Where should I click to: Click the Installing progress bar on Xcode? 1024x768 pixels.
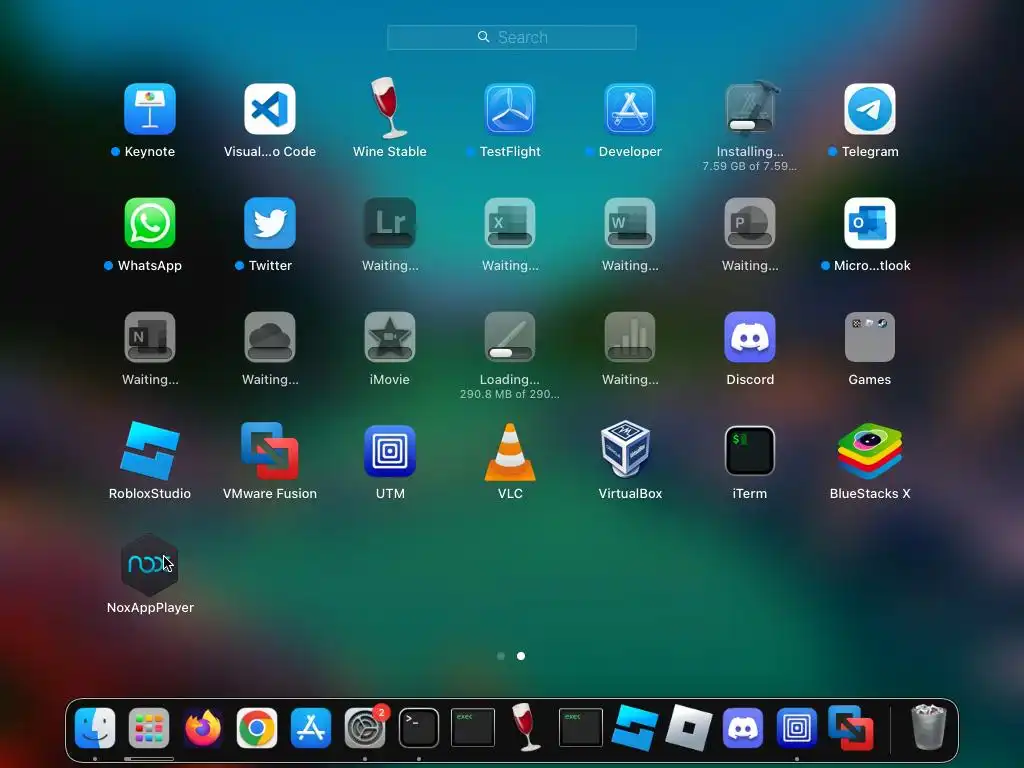pyautogui.click(x=750, y=125)
